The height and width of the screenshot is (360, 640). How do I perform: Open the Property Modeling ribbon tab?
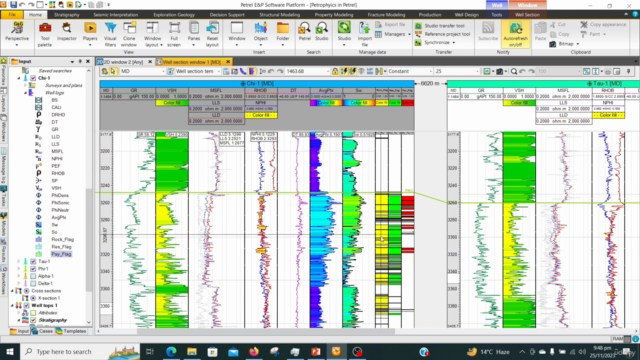333,15
